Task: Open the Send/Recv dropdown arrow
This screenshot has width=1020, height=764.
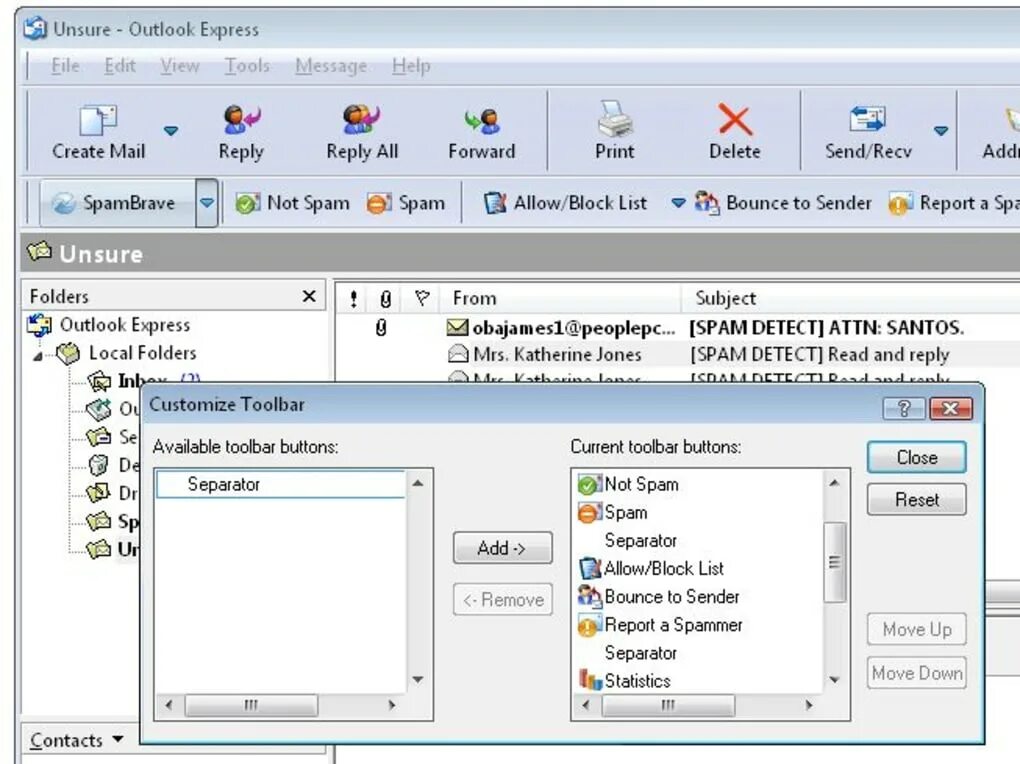Action: pyautogui.click(x=941, y=131)
